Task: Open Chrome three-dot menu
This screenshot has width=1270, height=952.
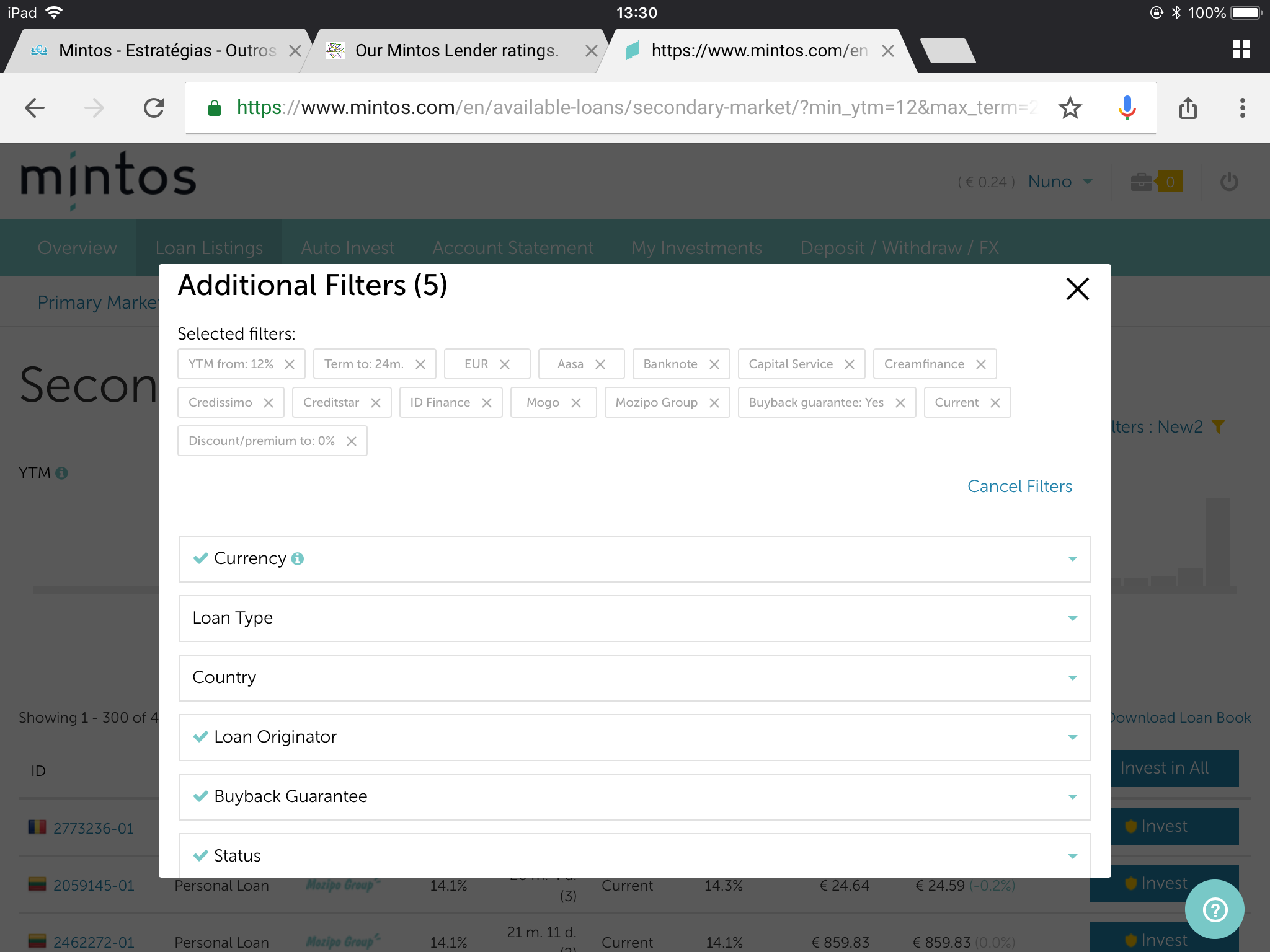Action: [1242, 108]
